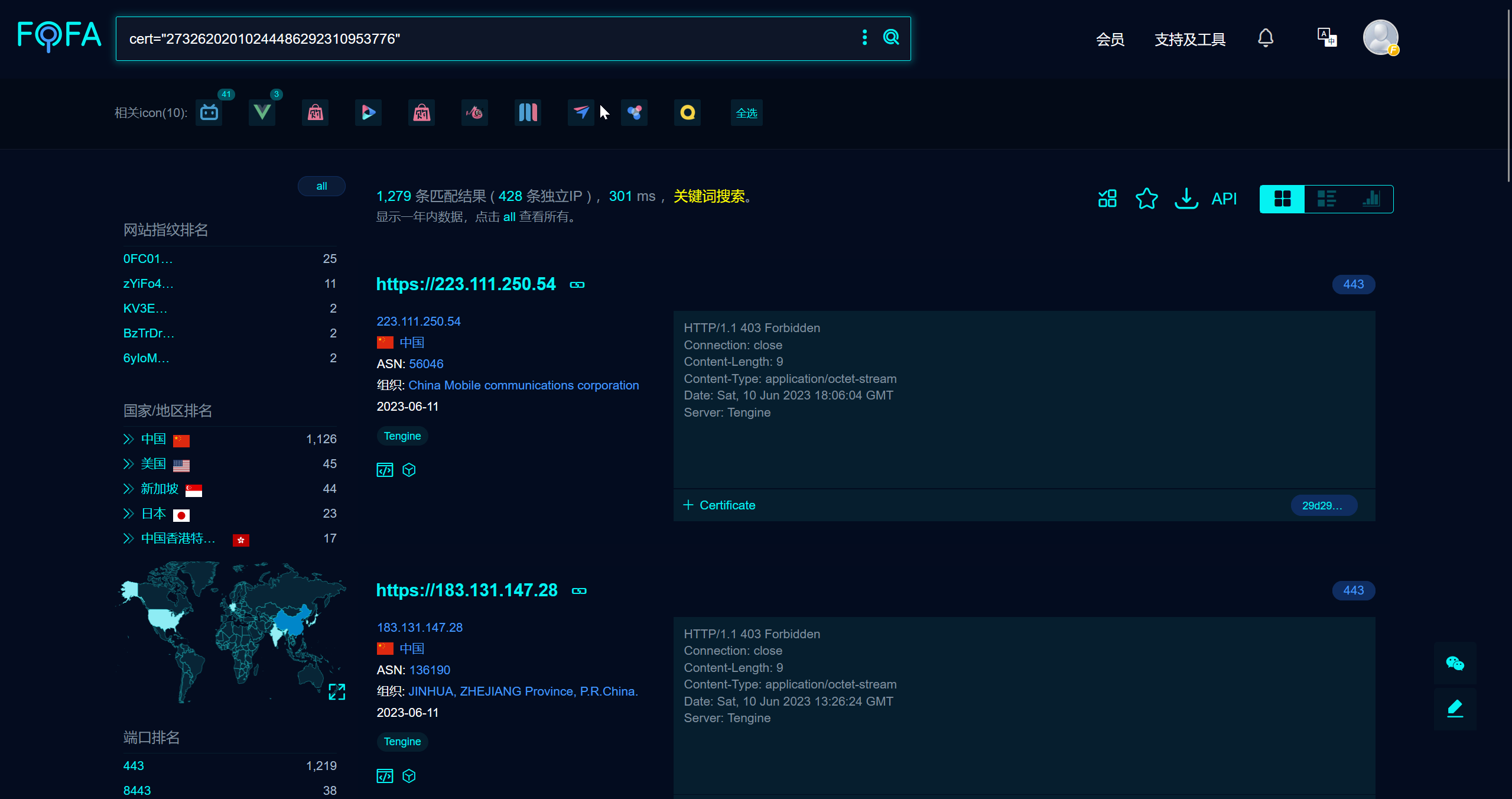
Task: Select the first pink shopping bag icon
Action: [x=316, y=112]
